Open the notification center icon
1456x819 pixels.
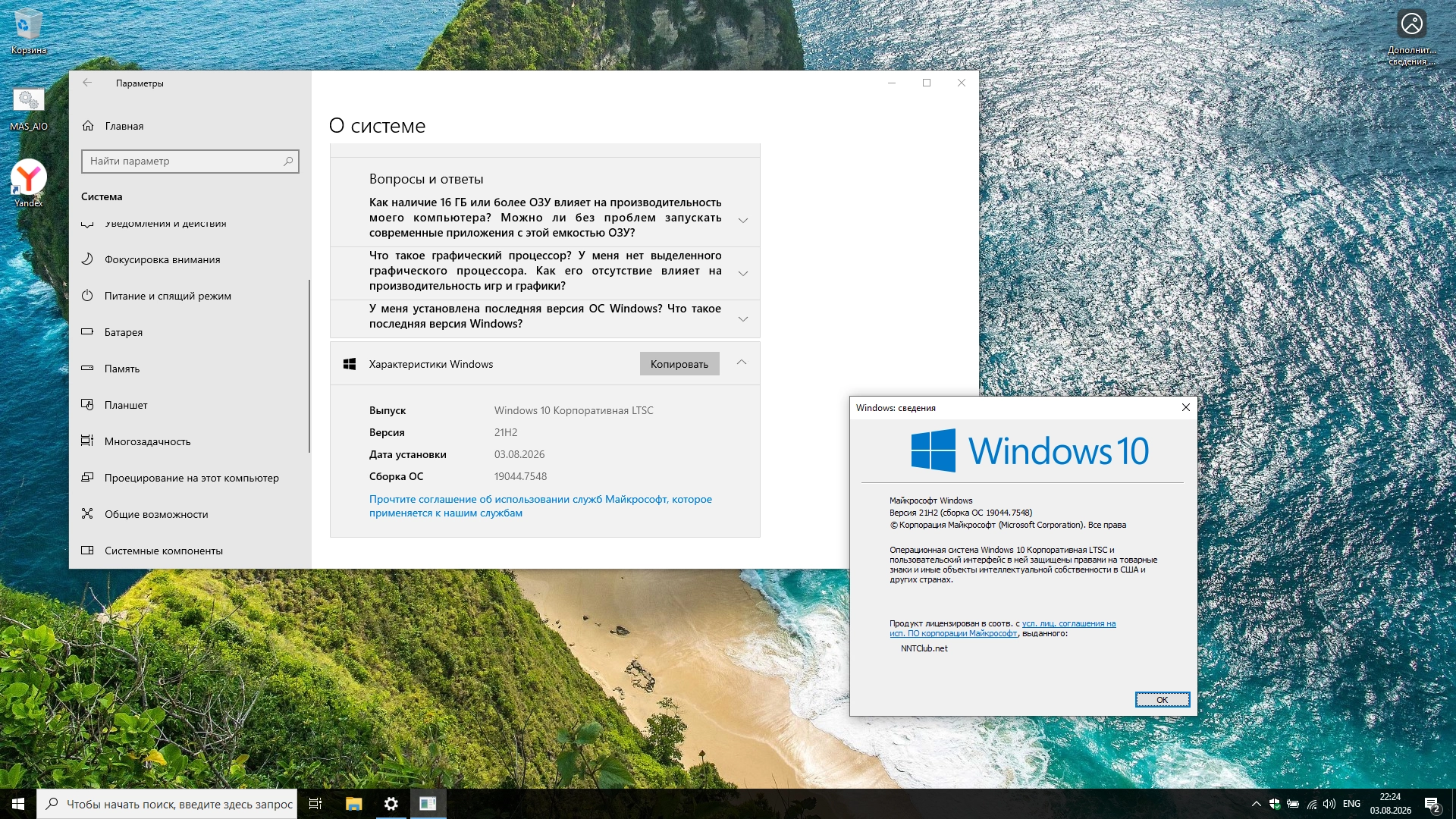(x=1432, y=805)
